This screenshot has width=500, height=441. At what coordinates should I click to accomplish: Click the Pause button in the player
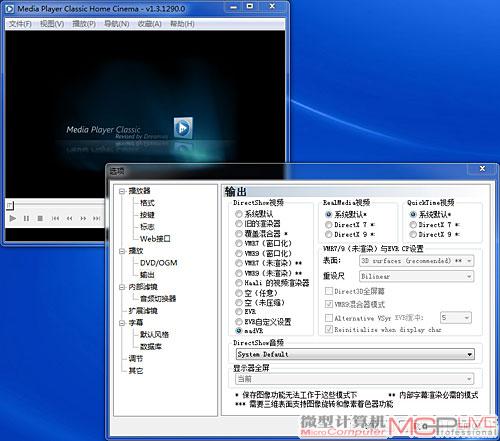[26, 218]
